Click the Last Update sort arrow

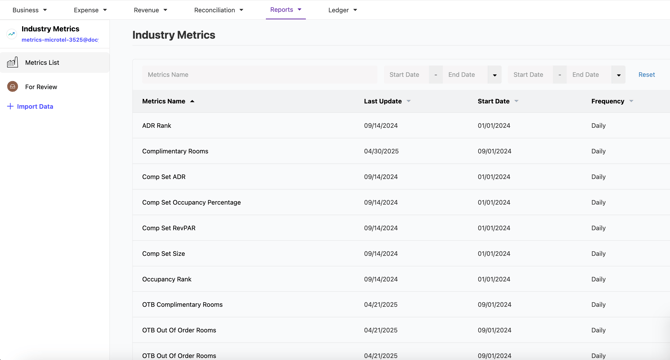tap(408, 101)
